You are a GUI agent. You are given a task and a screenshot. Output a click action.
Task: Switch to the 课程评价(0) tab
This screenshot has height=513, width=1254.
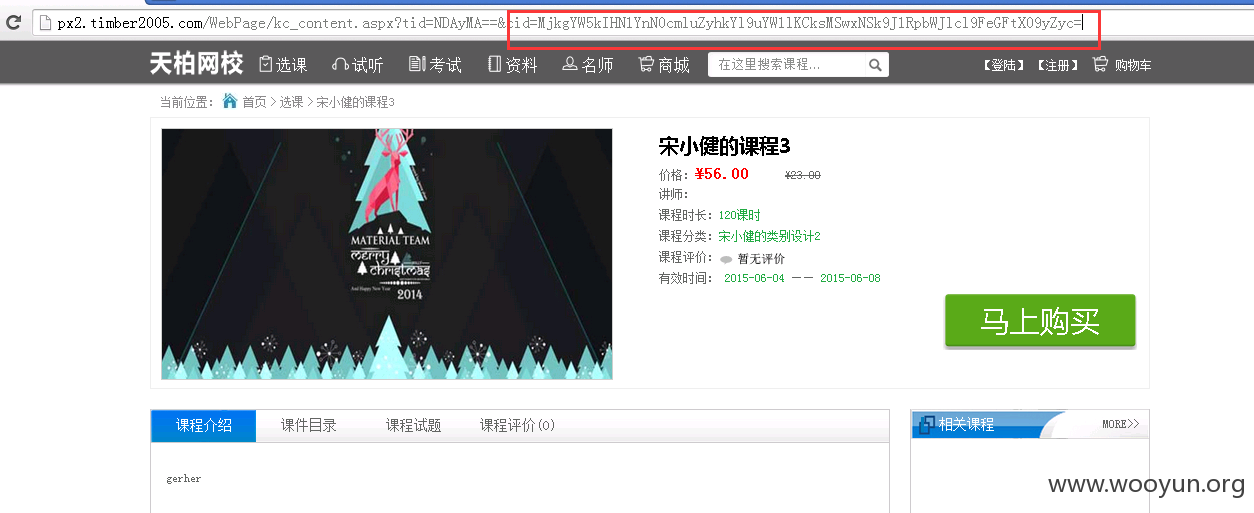(x=517, y=425)
